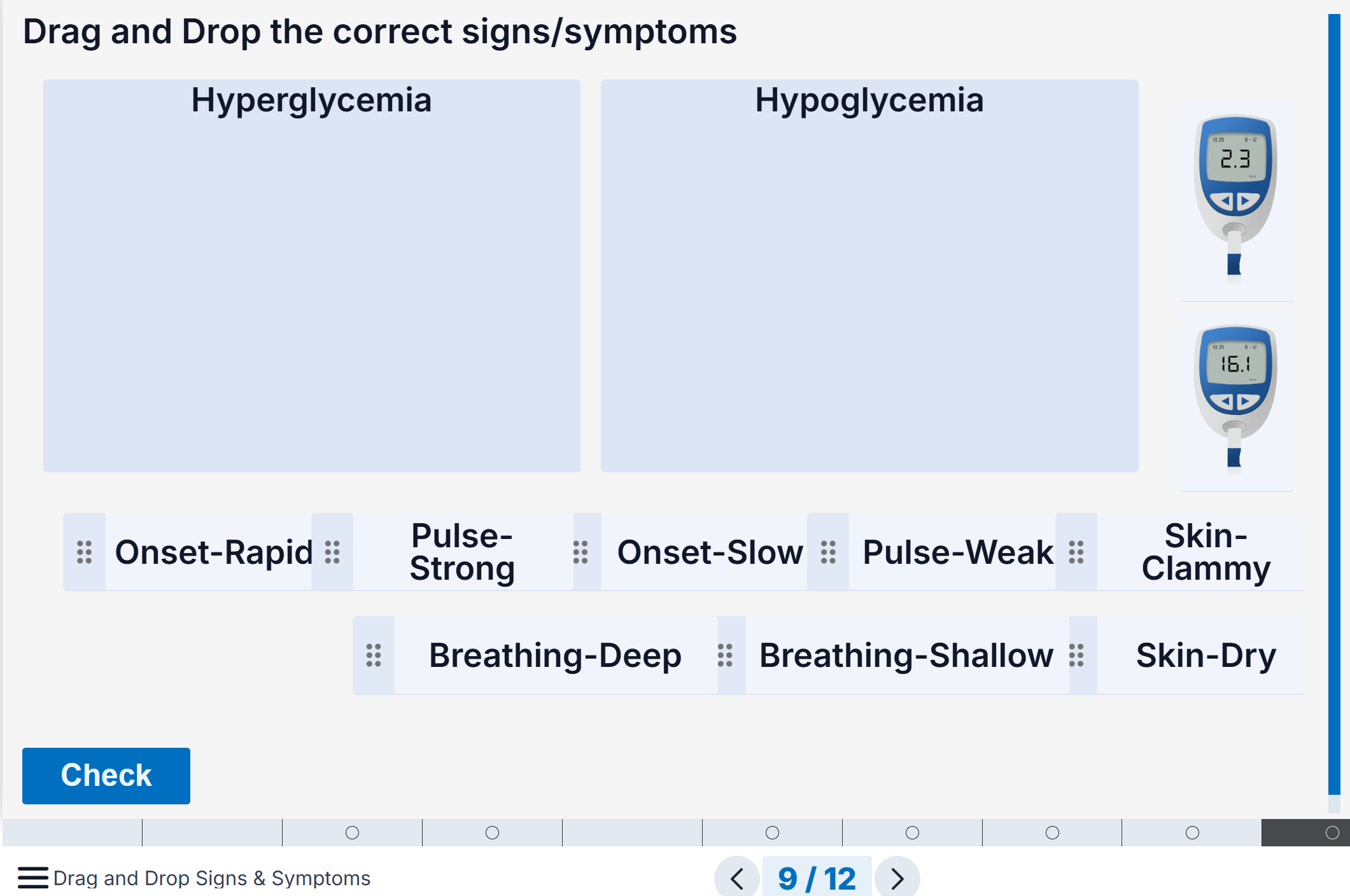The width and height of the screenshot is (1350, 896).
Task: Click the drag handle of Onset-Rapid
Action: tap(85, 552)
